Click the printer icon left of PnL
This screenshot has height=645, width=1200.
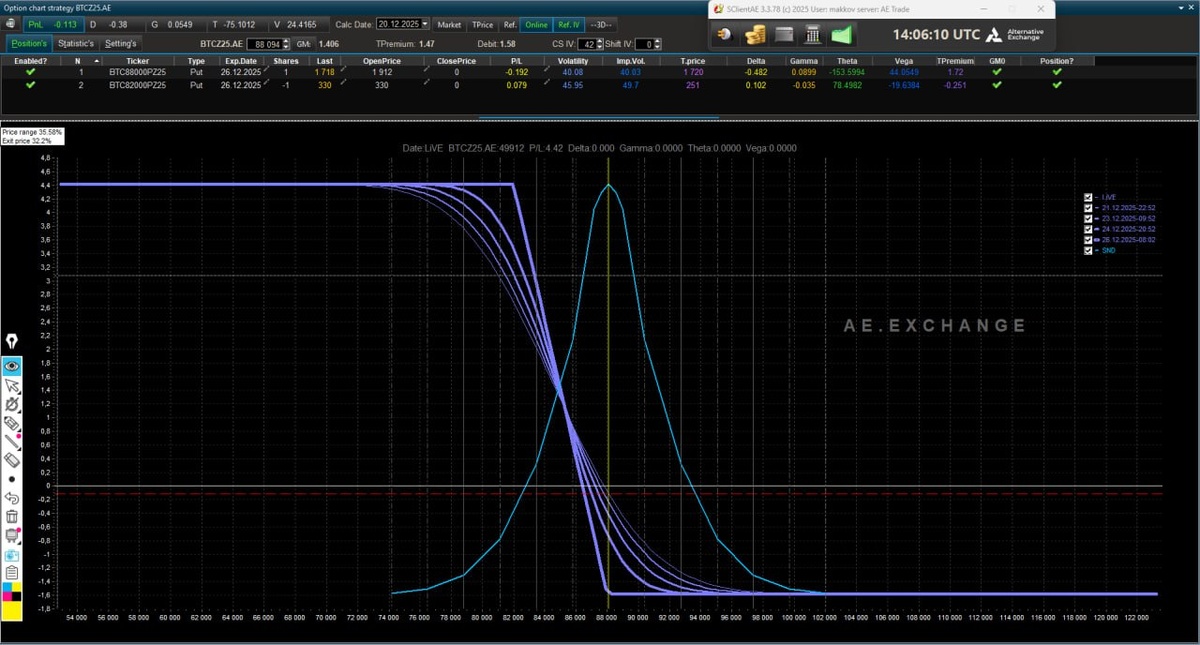10,23
